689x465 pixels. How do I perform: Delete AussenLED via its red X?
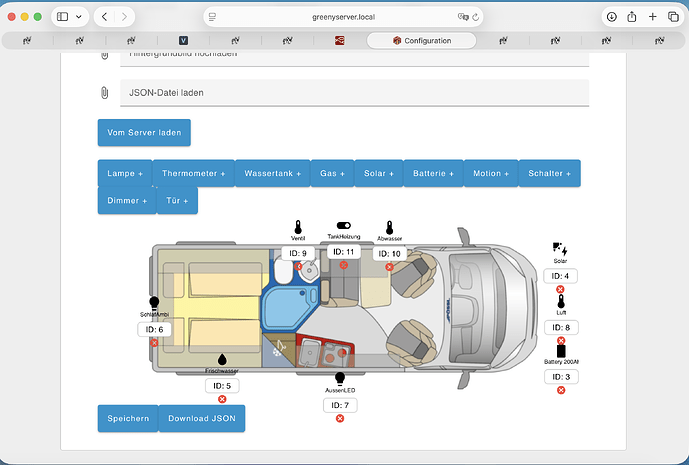point(340,418)
